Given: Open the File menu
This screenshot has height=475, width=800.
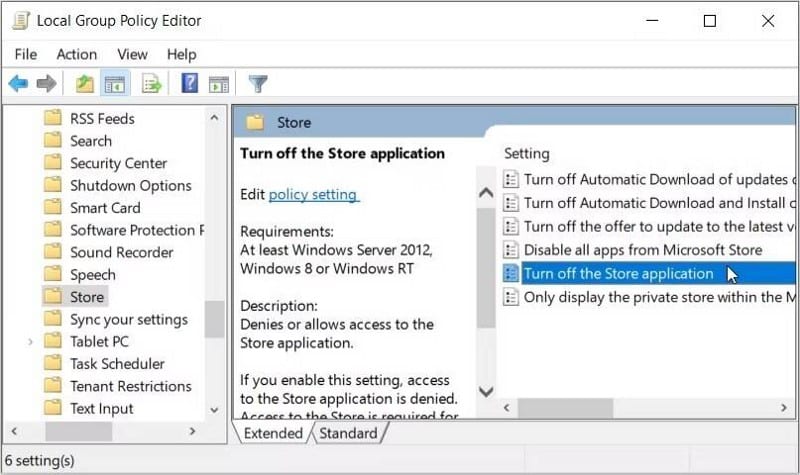Looking at the screenshot, I should point(26,54).
